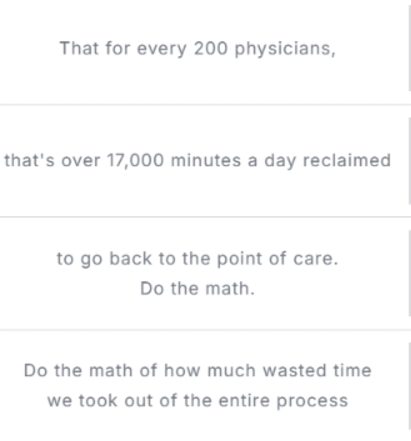Select the caption "That for every 200 physicians,"

tap(197, 49)
